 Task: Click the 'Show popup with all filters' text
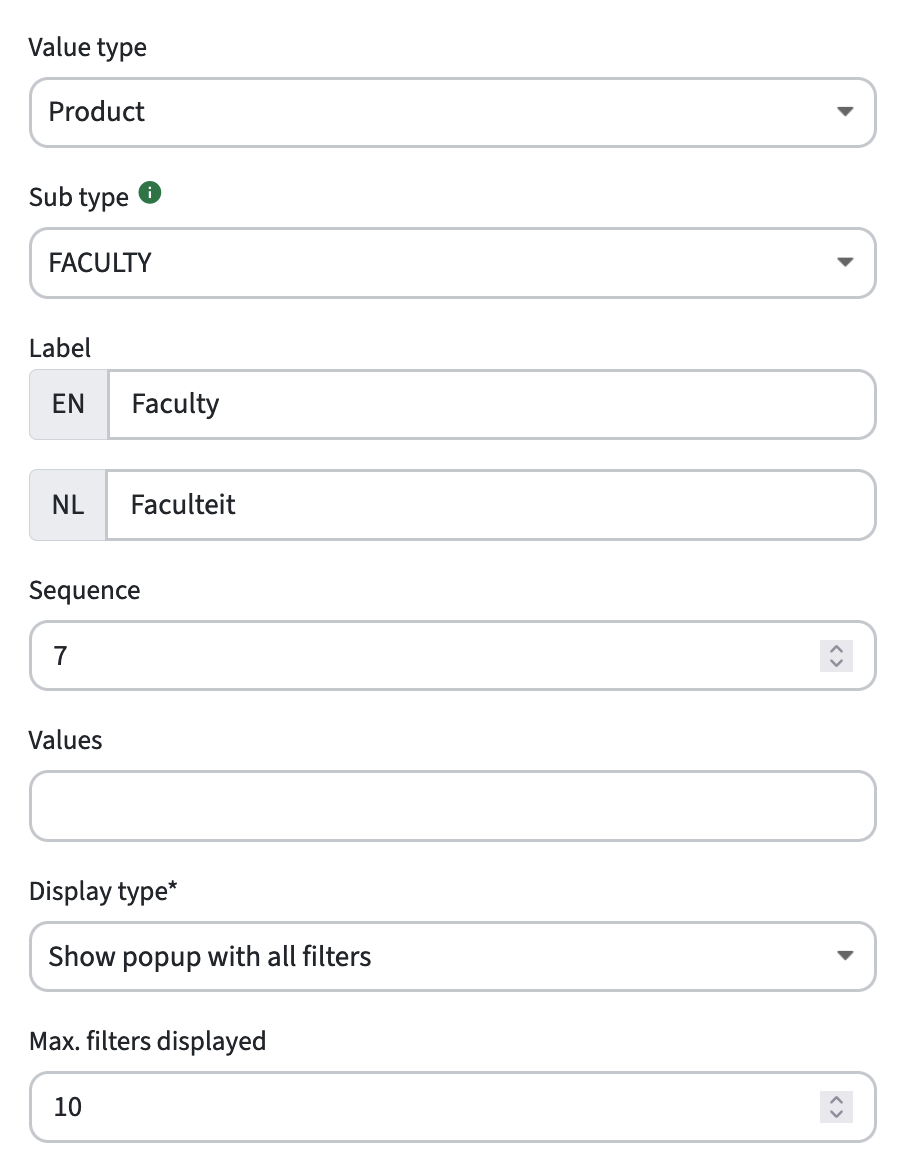point(210,957)
